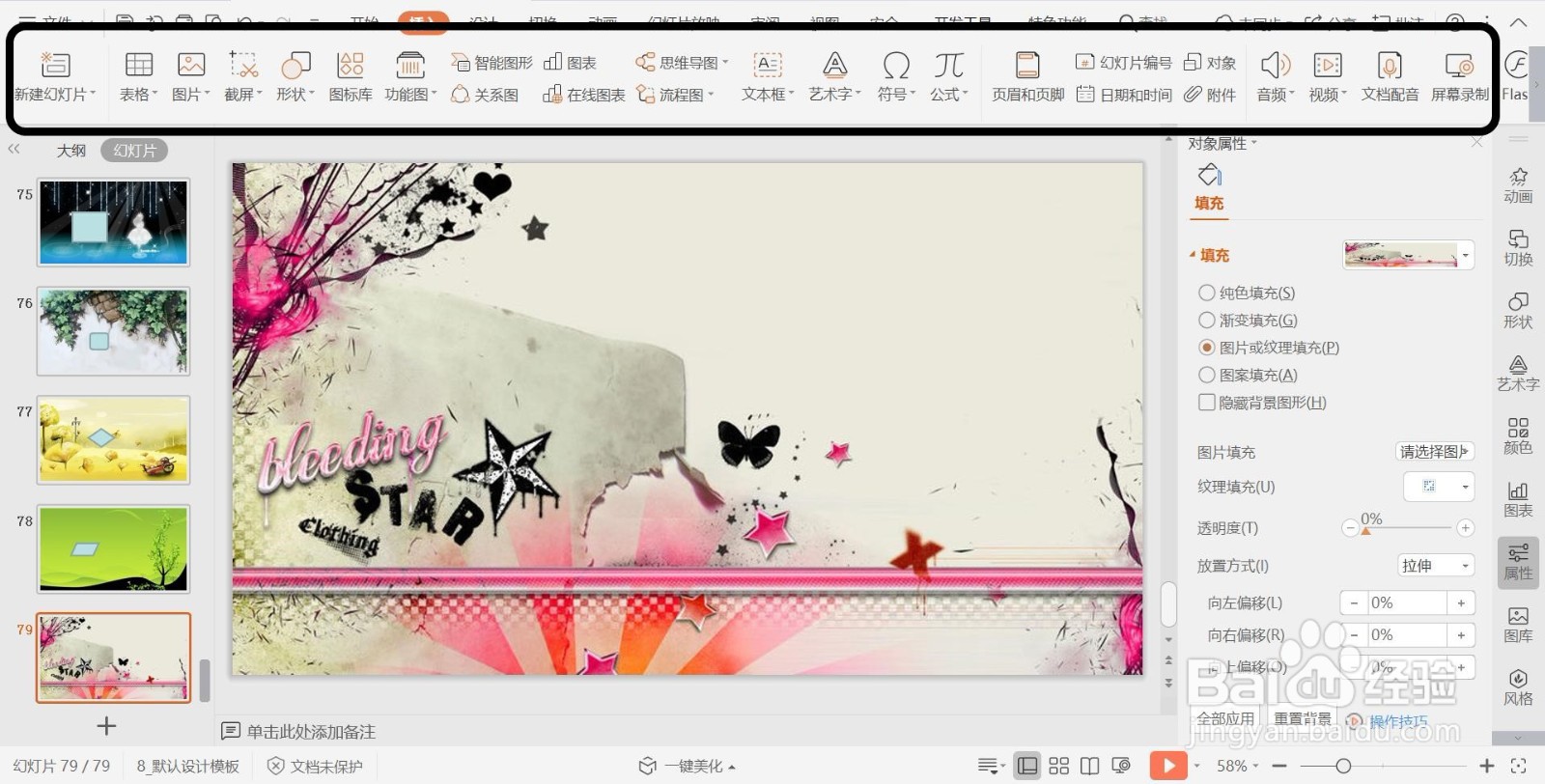Adjust the 透明度 transparency slider
The height and width of the screenshot is (784, 1545).
(1365, 528)
